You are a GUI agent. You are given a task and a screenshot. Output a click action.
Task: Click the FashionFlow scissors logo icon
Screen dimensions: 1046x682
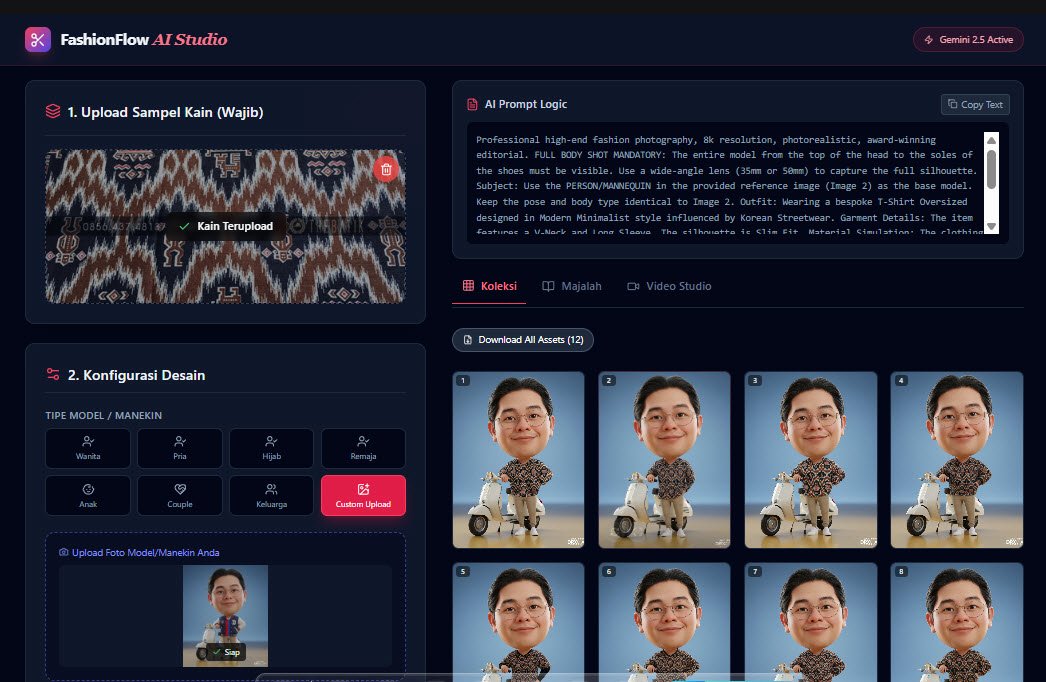pos(38,39)
